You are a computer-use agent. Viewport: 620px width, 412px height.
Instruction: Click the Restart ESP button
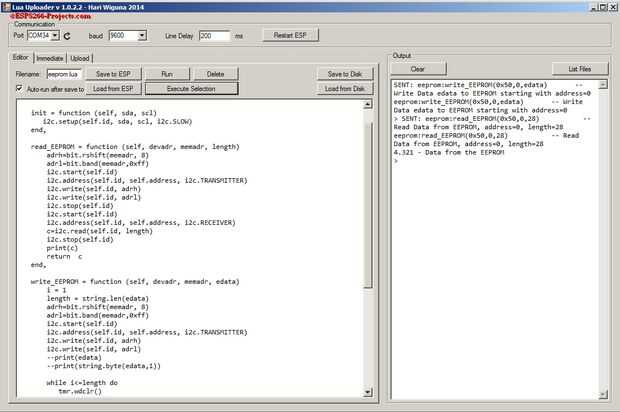[291, 35]
